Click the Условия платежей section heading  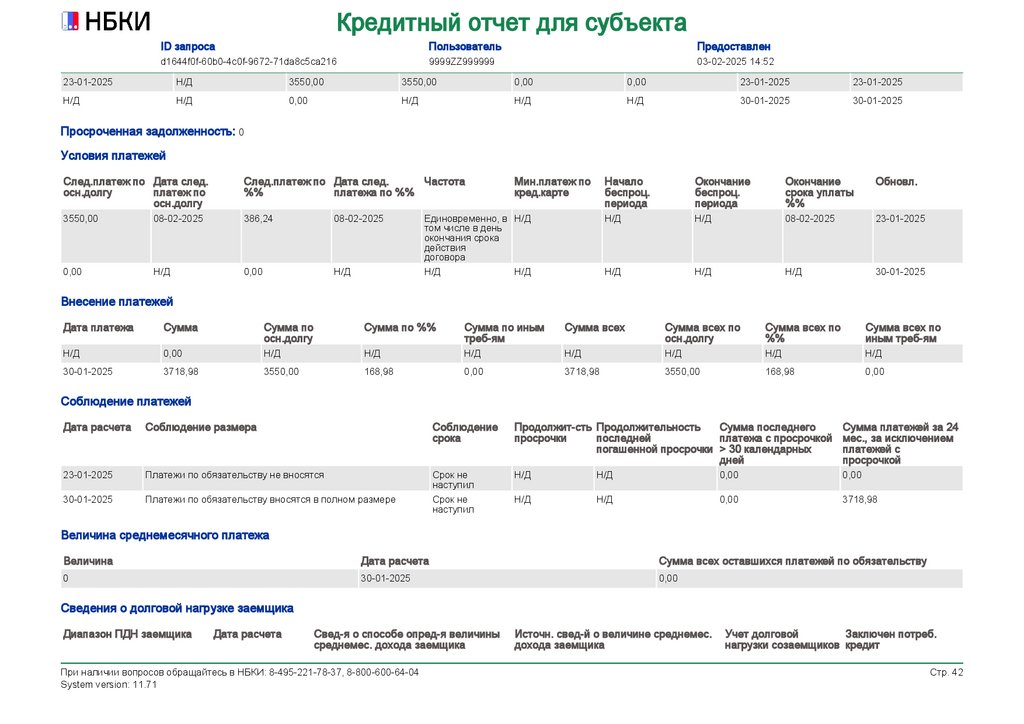(113, 155)
